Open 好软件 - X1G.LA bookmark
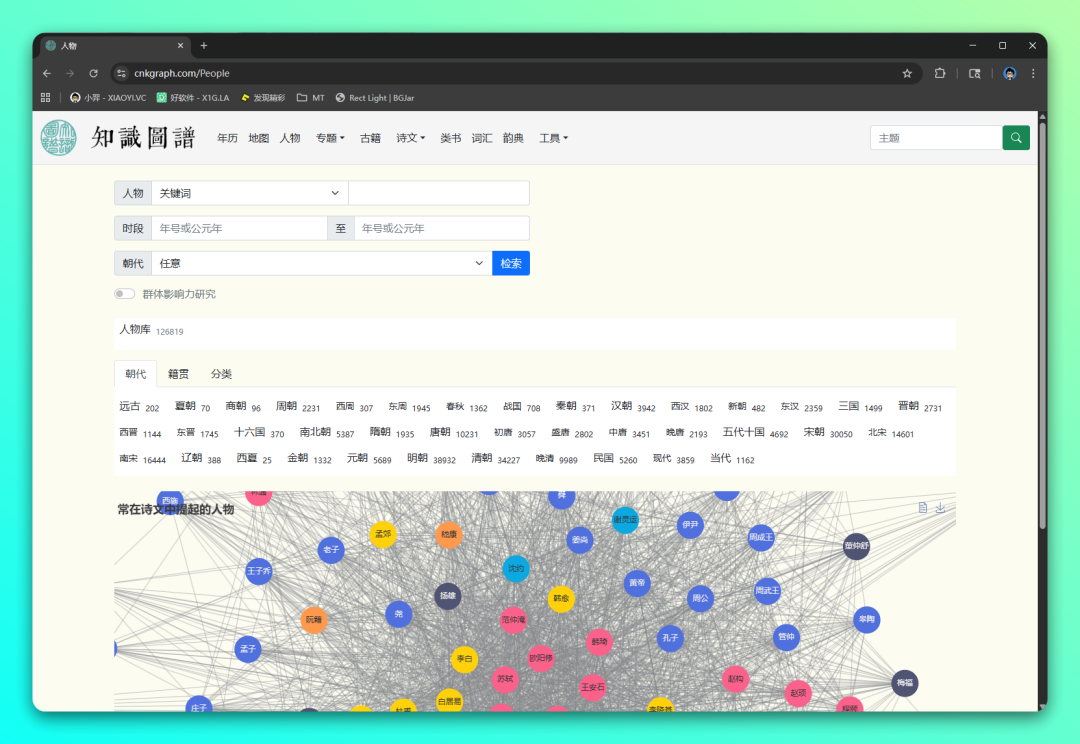This screenshot has height=744, width=1080. point(193,98)
